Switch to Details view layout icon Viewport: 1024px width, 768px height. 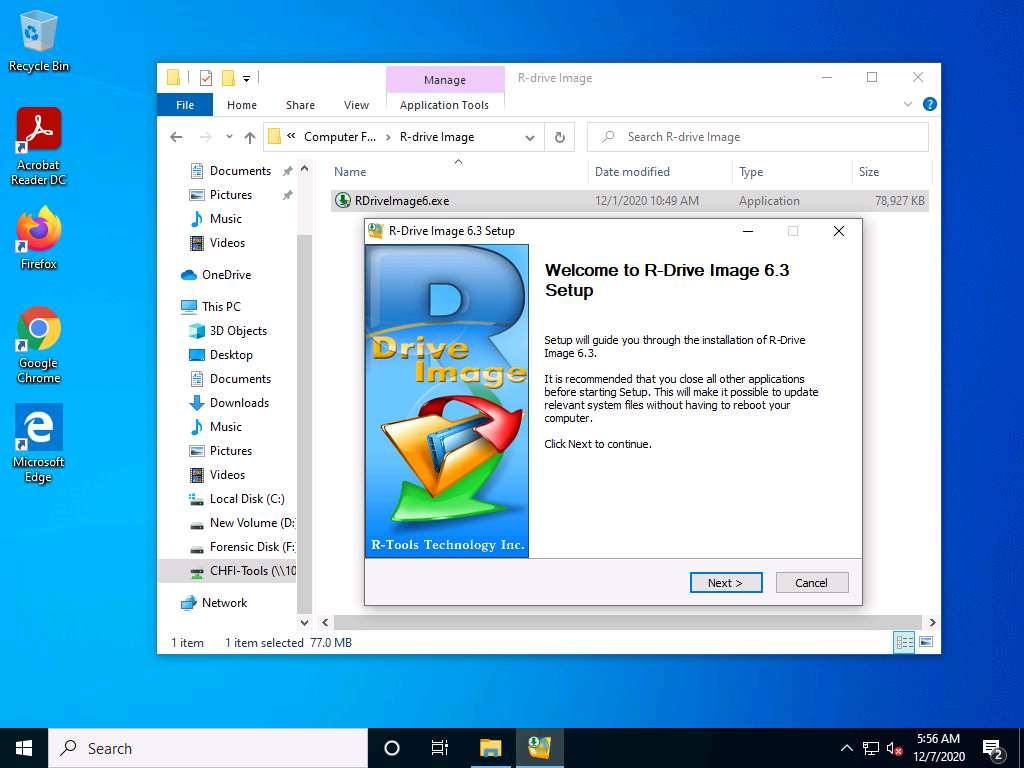904,642
